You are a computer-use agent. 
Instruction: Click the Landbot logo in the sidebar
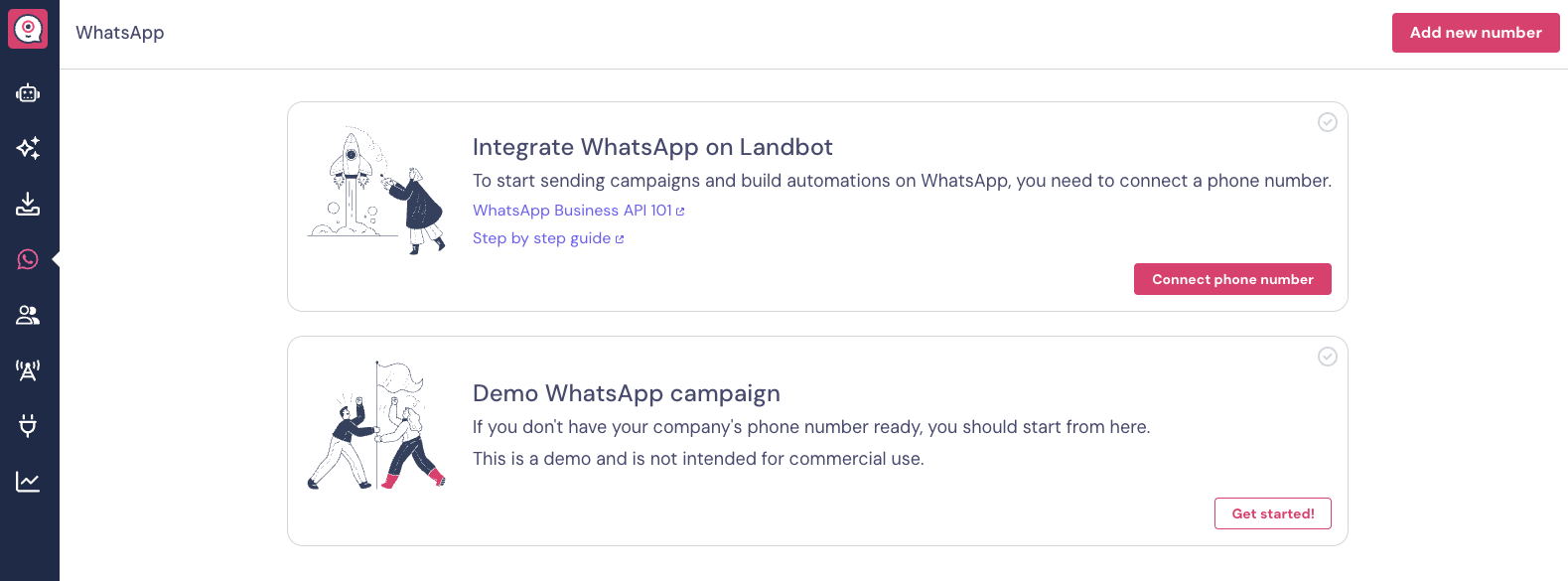28,30
